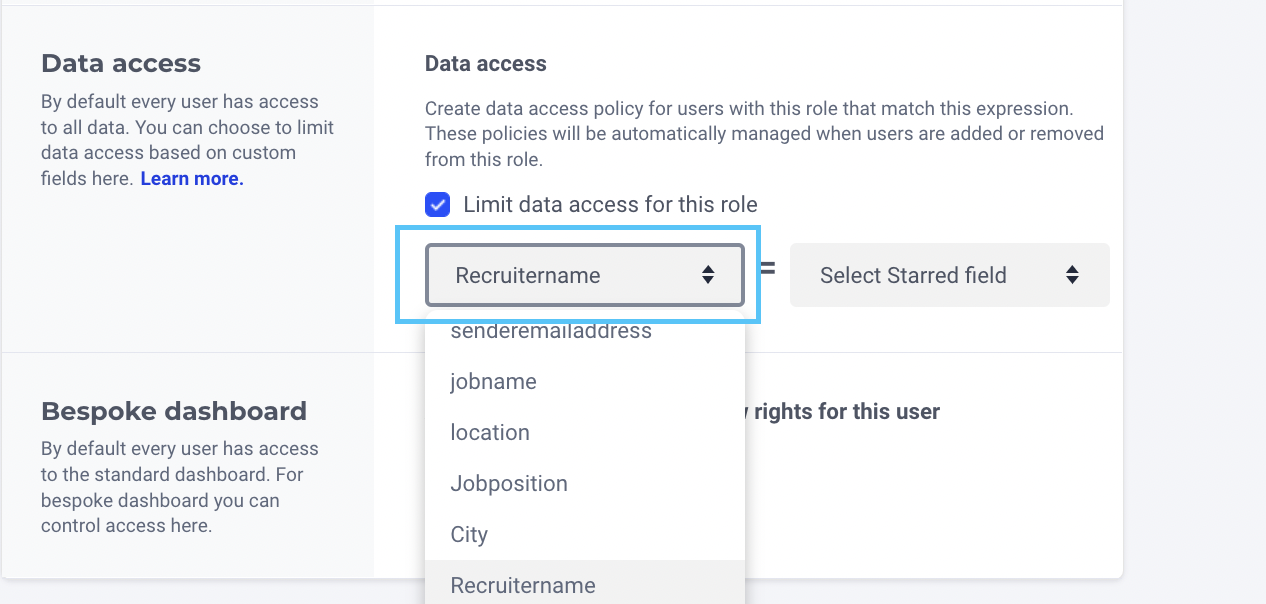Image resolution: width=1266 pixels, height=604 pixels.
Task: Uncheck Limit data access for this role
Action: click(437, 205)
